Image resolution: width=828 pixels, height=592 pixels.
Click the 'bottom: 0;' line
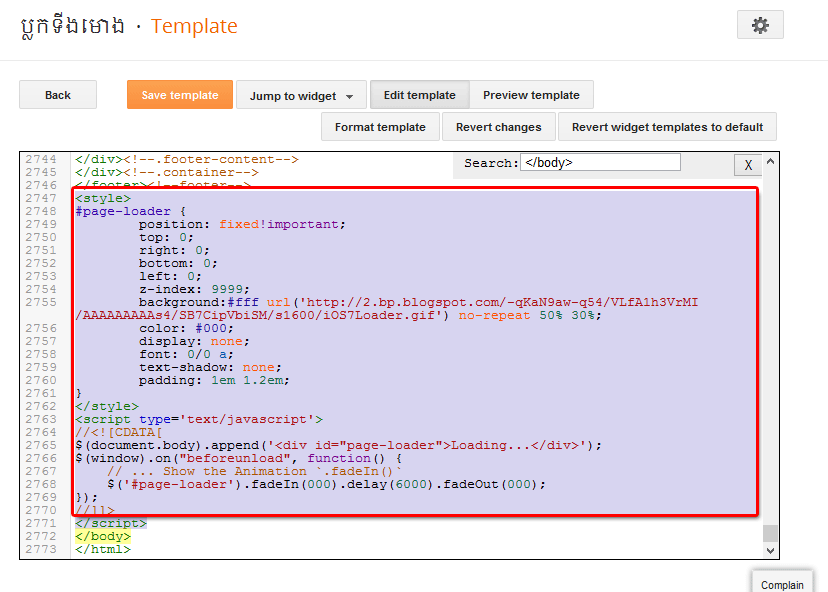tap(178, 264)
